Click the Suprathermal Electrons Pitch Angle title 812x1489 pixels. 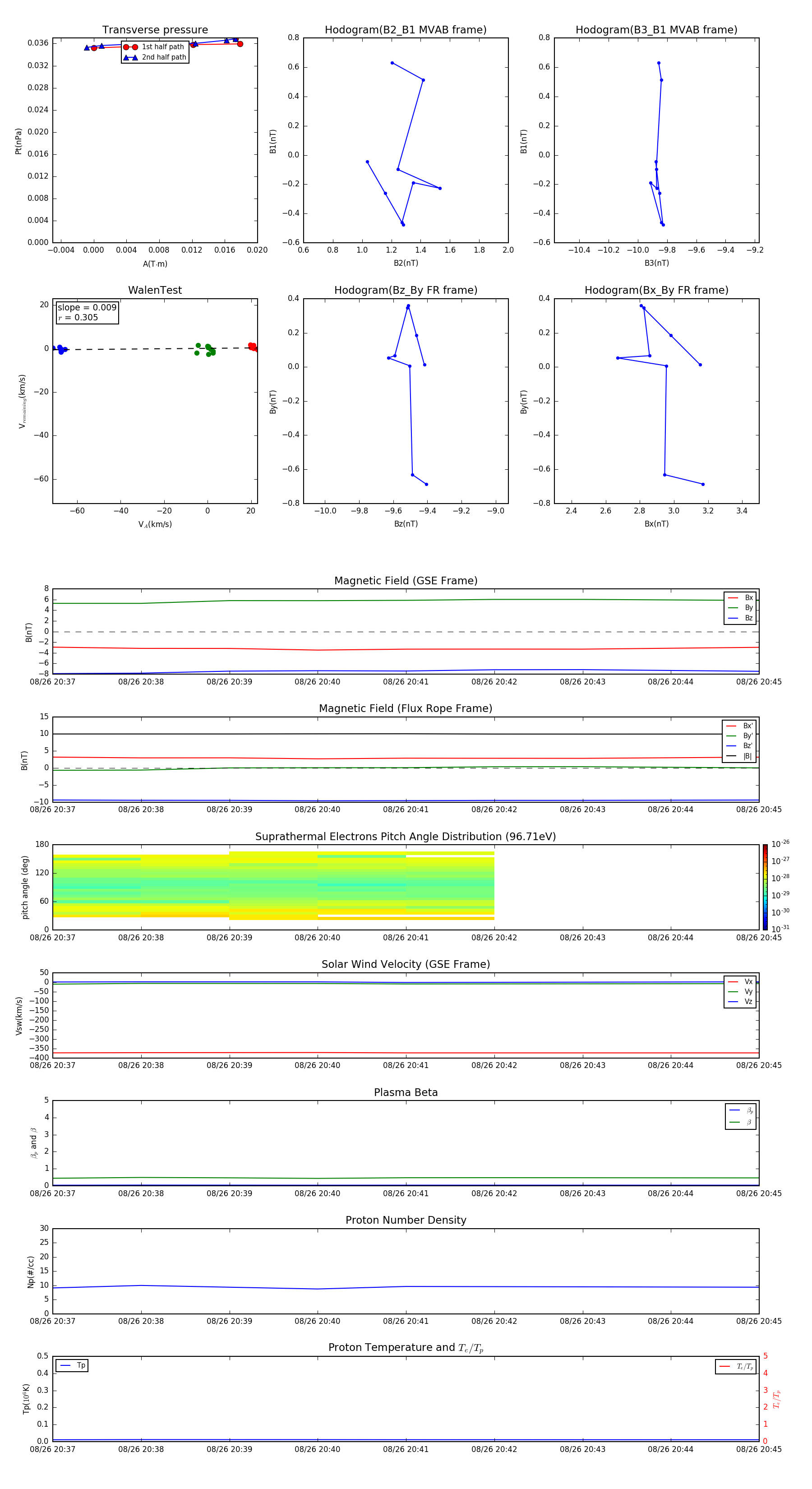point(406,837)
